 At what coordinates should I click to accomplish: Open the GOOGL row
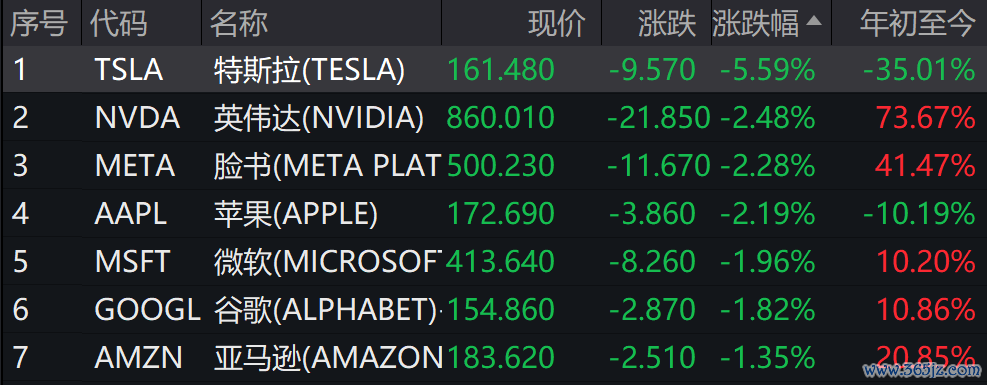(494, 310)
